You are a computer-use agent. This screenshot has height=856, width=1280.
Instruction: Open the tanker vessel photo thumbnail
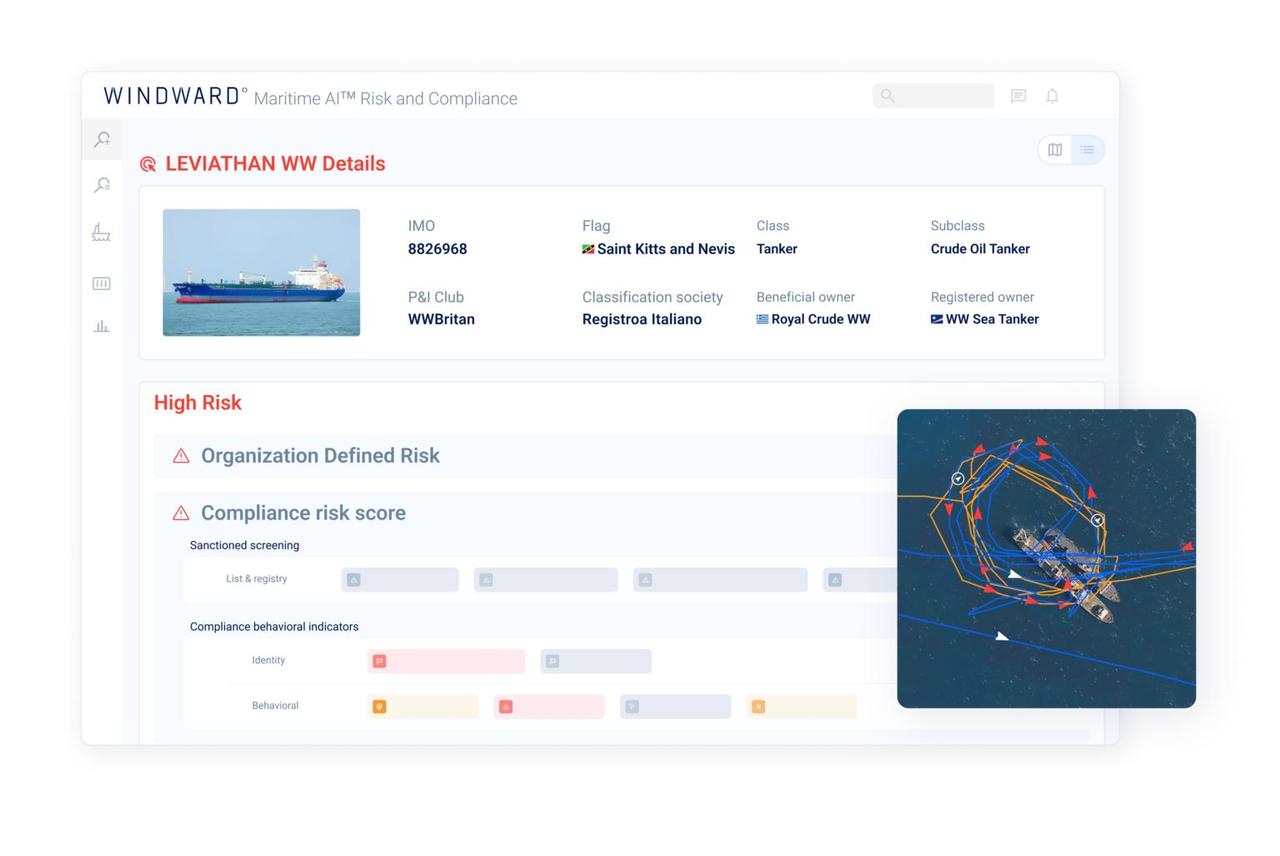[261, 272]
